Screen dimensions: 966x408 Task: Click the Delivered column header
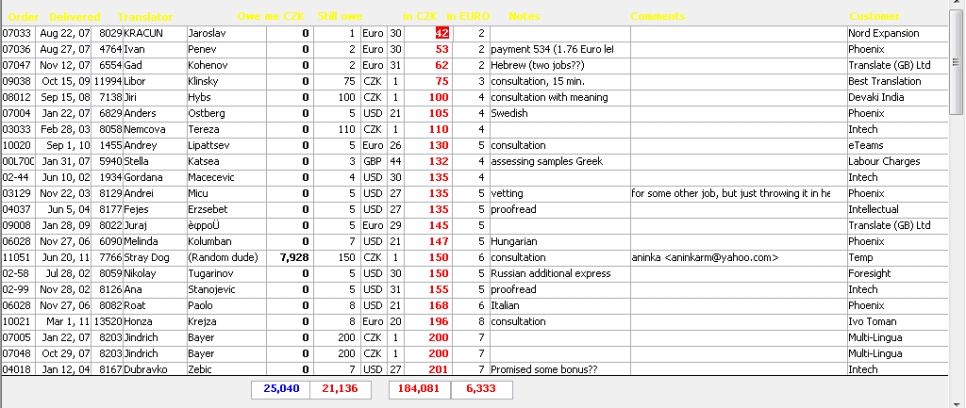coord(75,17)
